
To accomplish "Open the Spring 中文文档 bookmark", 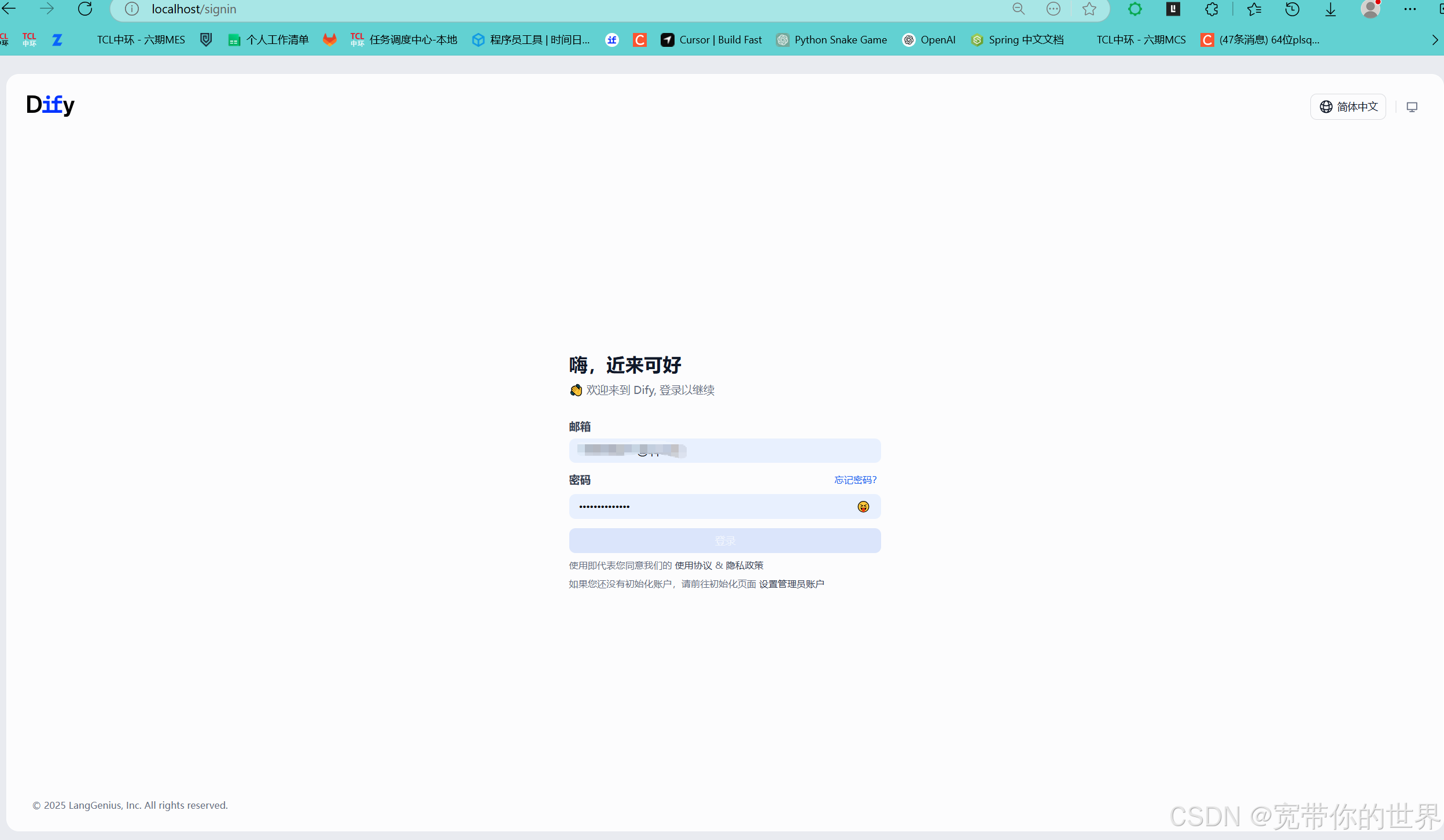I will [1018, 40].
